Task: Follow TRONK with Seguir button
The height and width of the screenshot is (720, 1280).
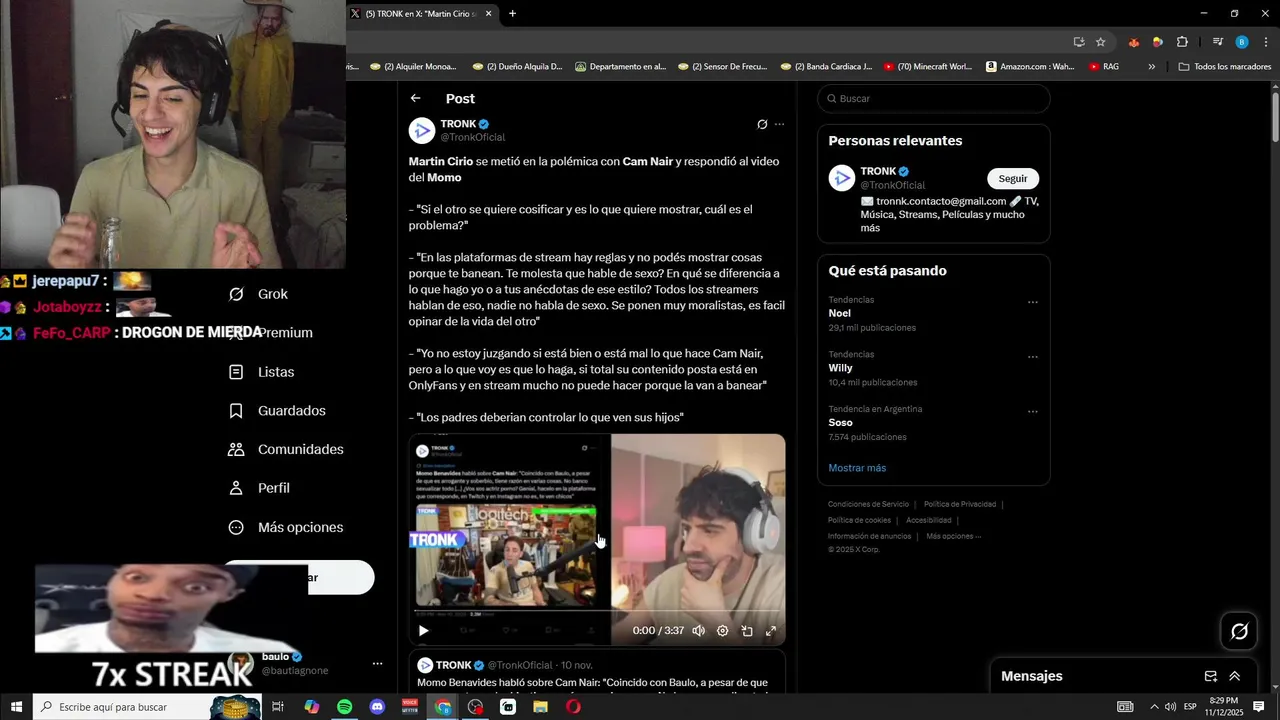Action: [1013, 178]
